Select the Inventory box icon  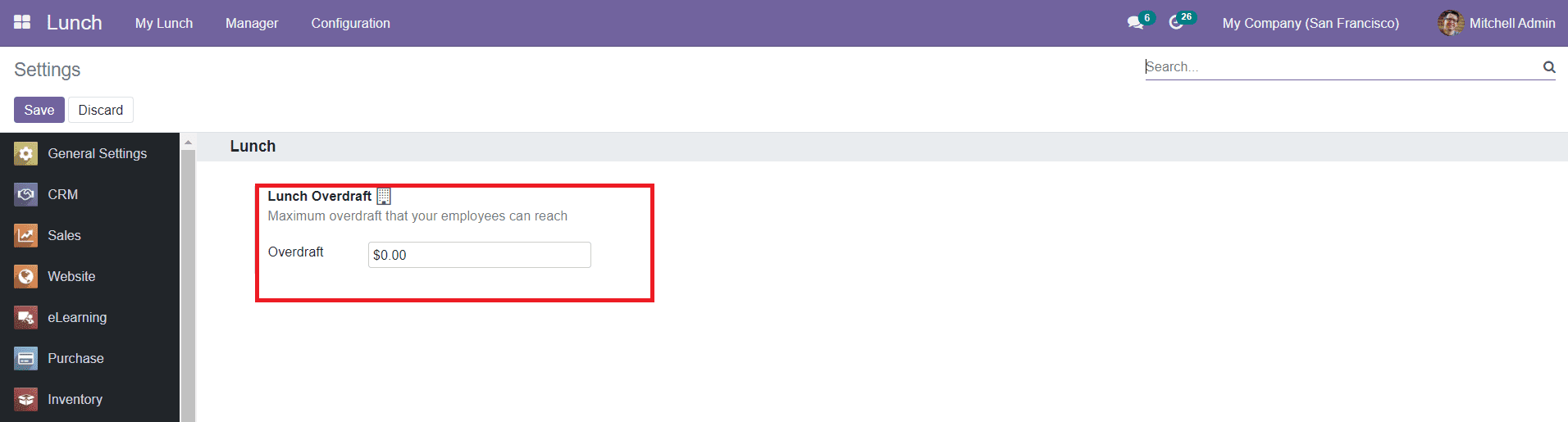pos(25,399)
